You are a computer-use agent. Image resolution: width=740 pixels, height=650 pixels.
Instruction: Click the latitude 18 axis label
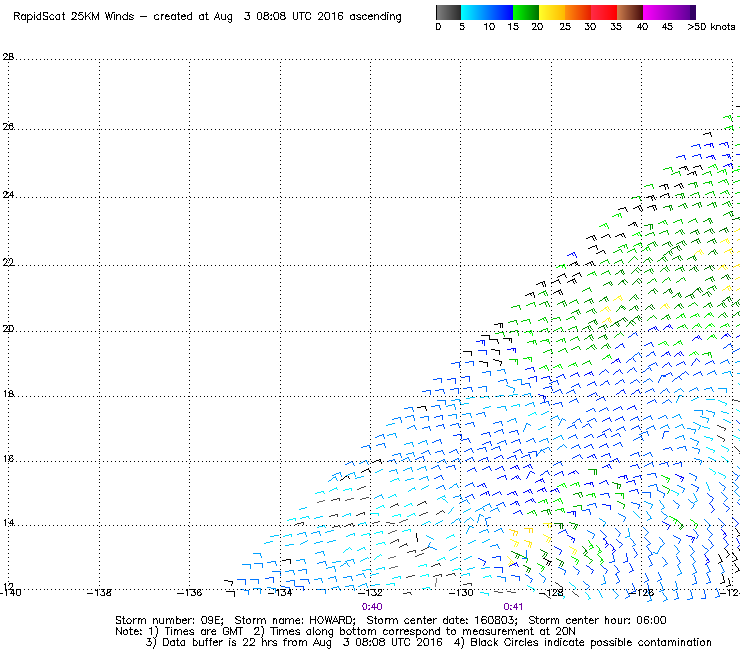tap(8, 394)
